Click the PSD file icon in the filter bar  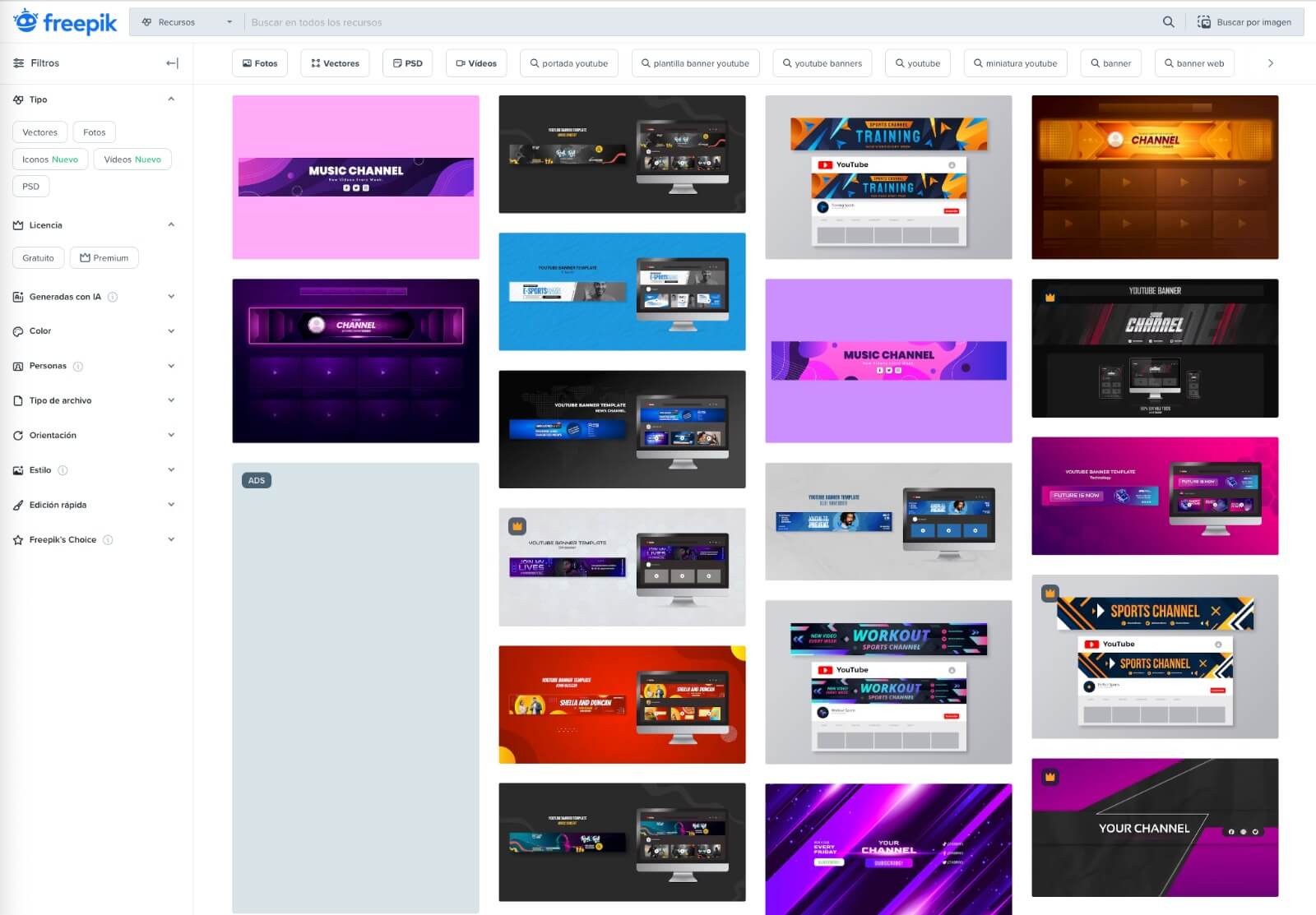(397, 62)
